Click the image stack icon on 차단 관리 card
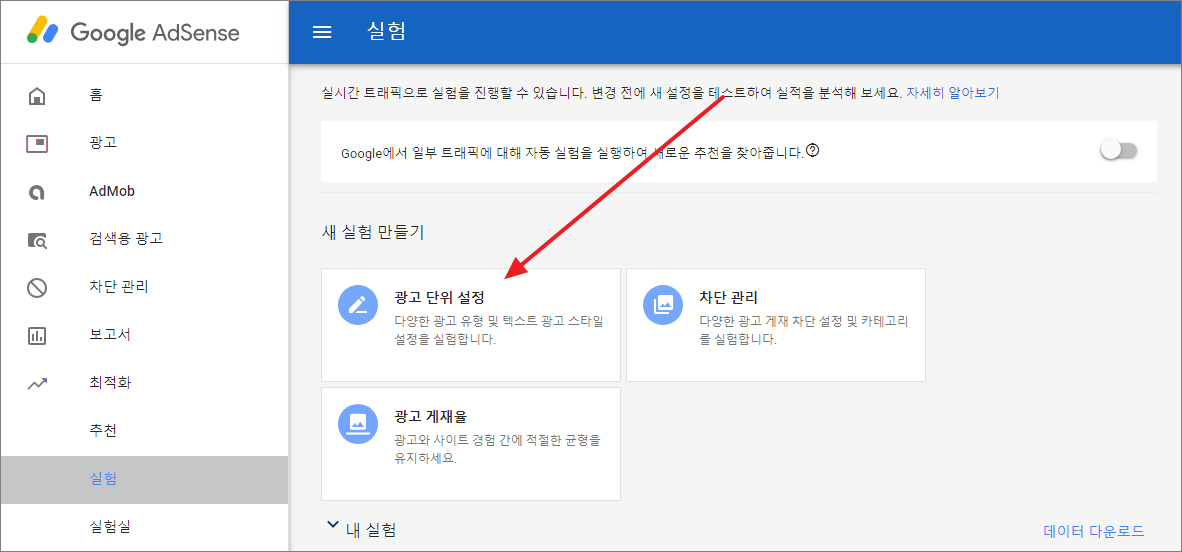 click(663, 305)
